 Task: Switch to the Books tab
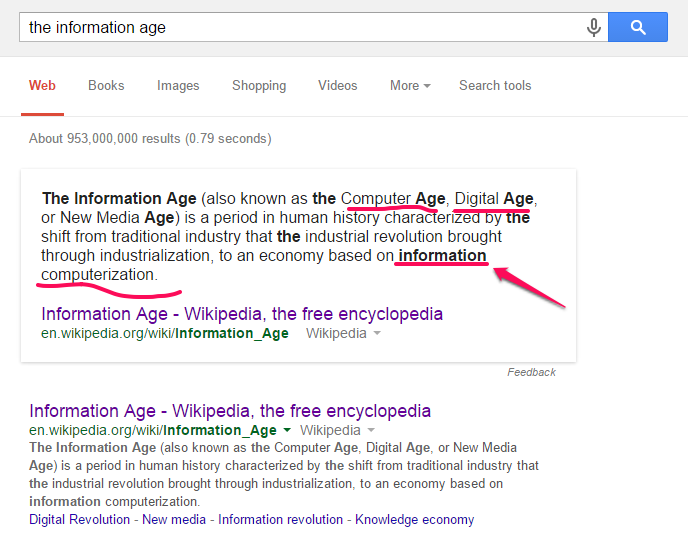point(106,85)
